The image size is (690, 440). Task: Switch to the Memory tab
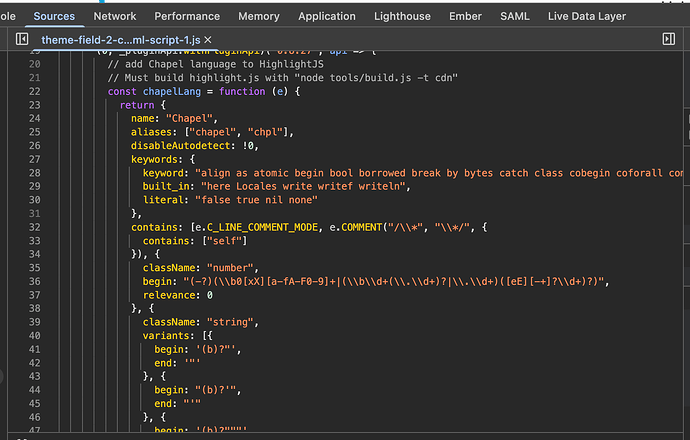pyautogui.click(x=259, y=16)
